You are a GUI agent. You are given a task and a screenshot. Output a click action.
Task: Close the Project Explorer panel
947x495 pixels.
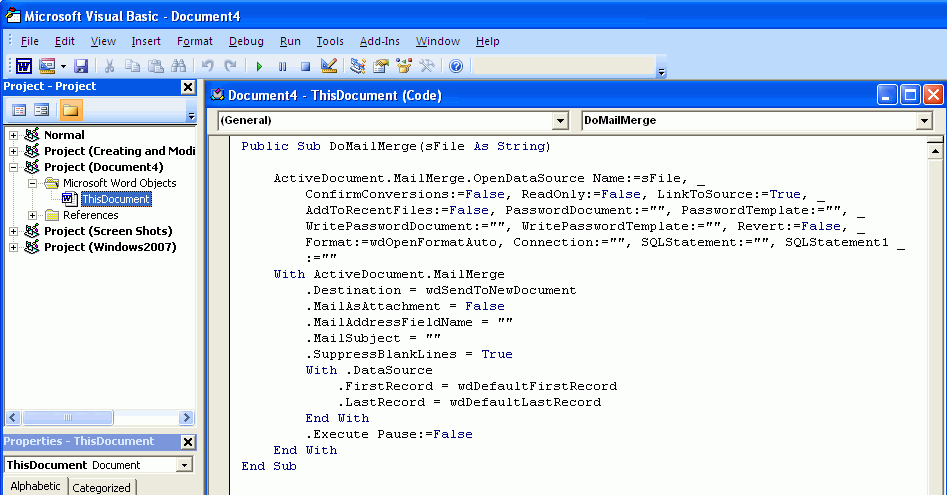187,87
